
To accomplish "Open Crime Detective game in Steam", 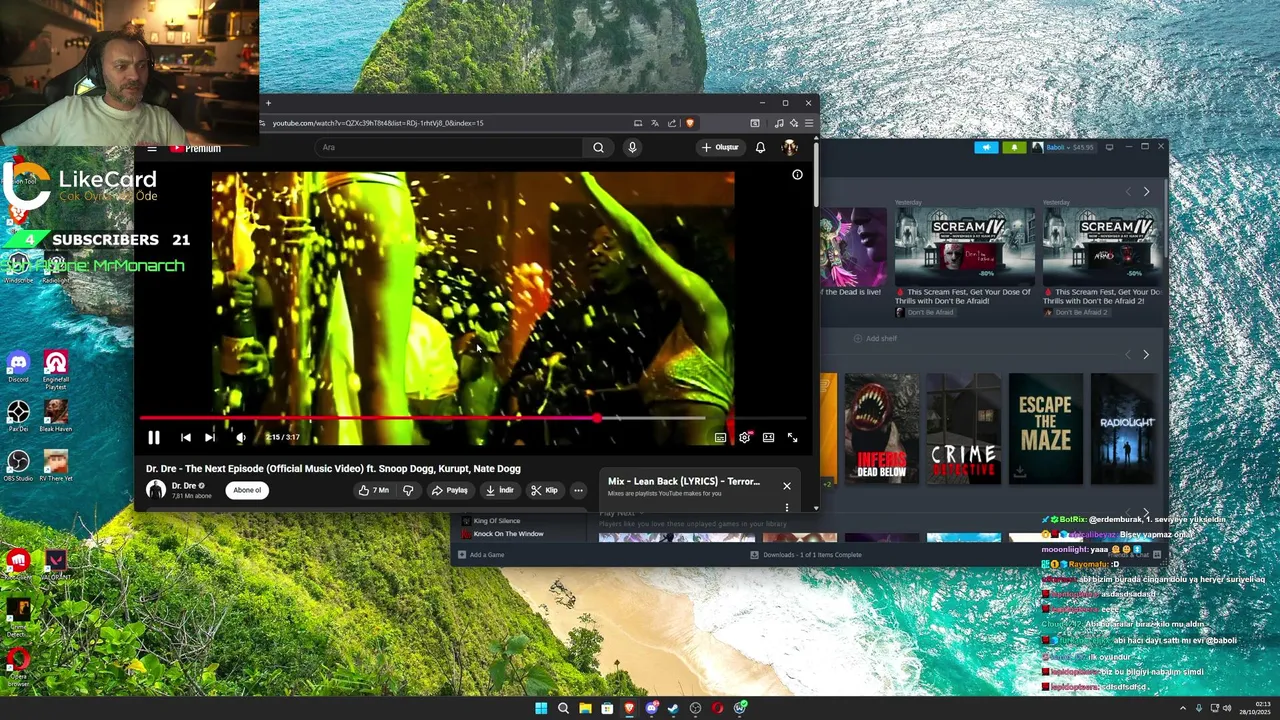I will click(963, 429).
